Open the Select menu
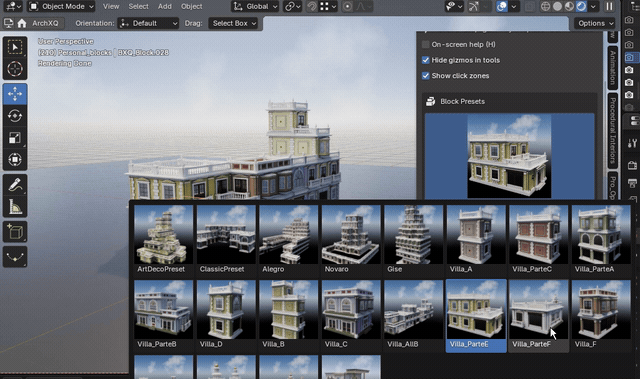The height and width of the screenshot is (379, 640). pos(138,7)
